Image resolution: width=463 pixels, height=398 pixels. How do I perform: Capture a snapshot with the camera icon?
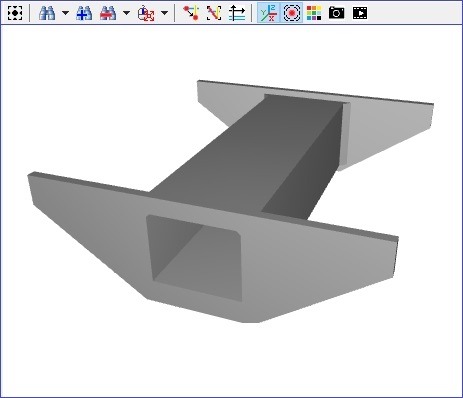337,13
